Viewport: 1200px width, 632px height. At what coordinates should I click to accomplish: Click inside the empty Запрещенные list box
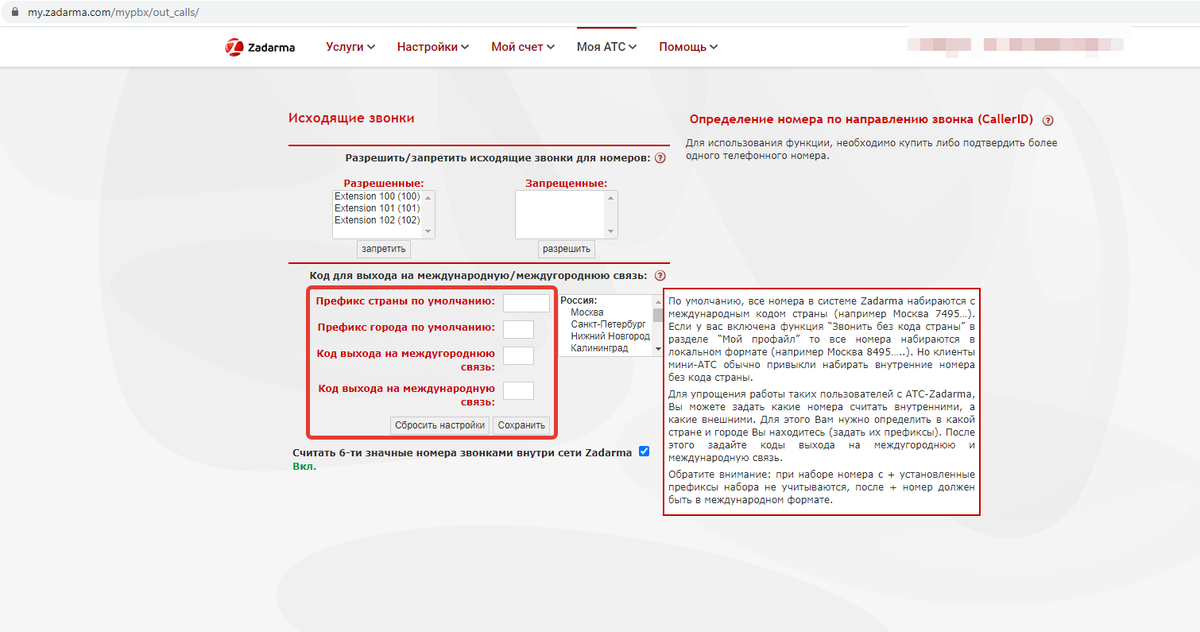[x=561, y=215]
